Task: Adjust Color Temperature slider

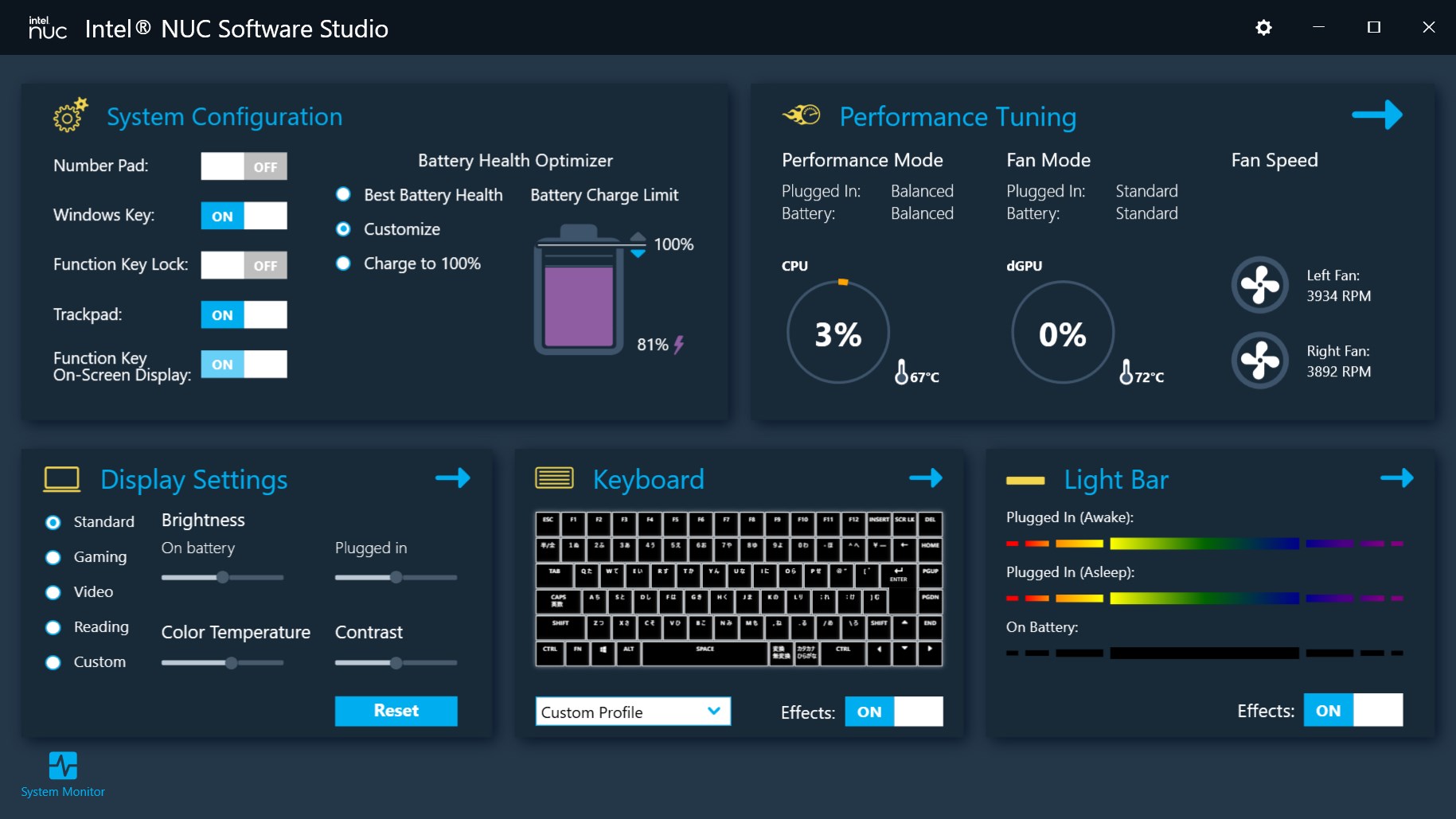Action: pos(222,662)
